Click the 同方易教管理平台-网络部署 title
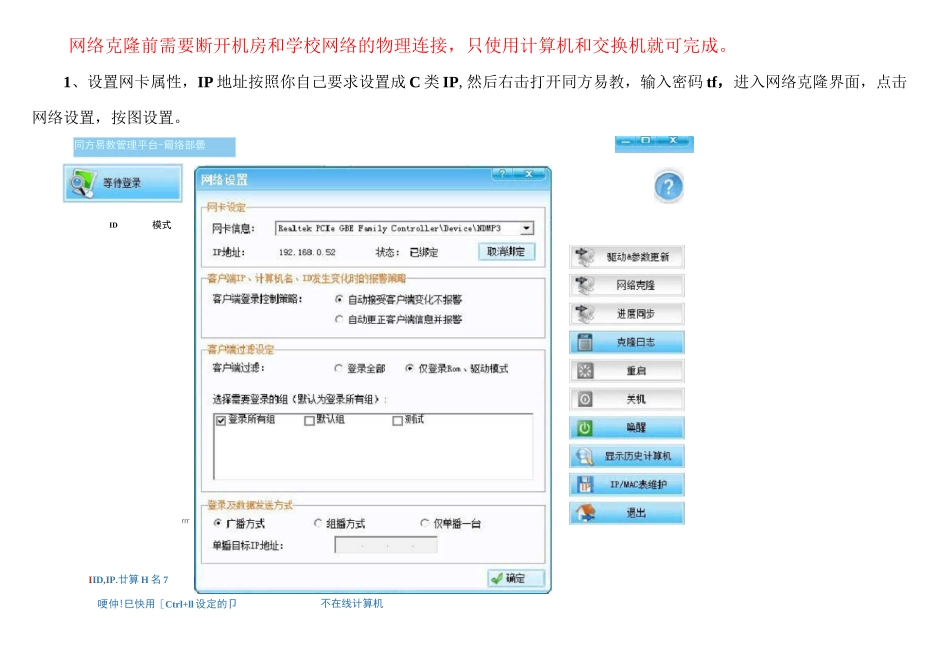Screen dimensions: 950x672 tap(140, 145)
